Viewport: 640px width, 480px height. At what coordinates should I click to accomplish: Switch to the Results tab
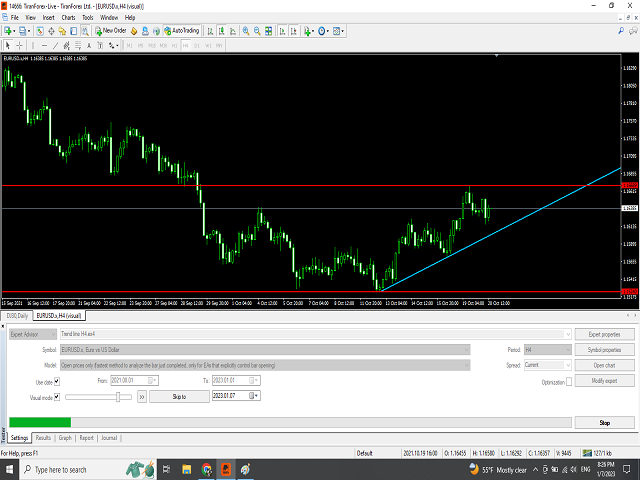pos(43,437)
